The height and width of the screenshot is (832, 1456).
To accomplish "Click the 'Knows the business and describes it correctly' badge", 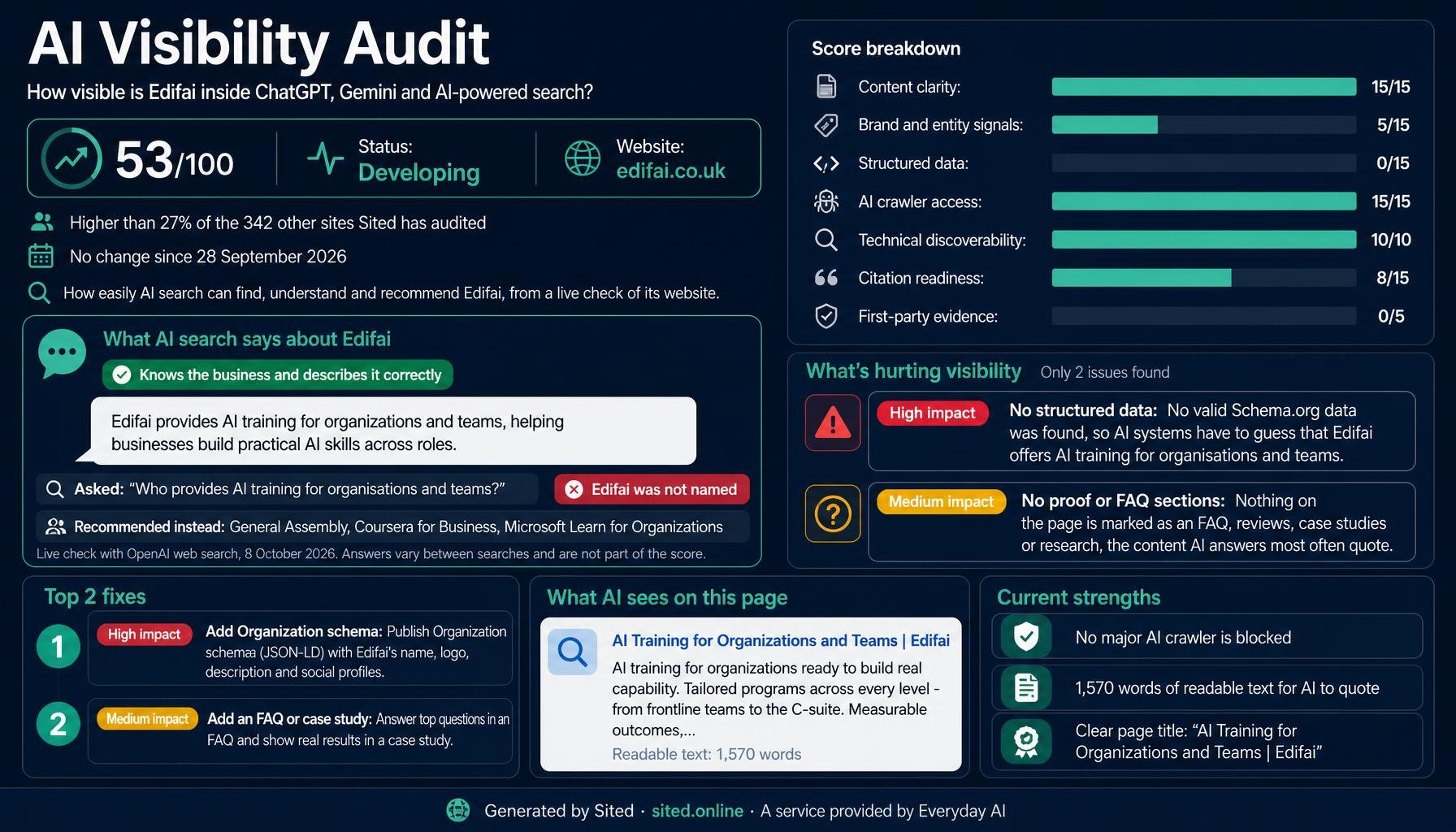I will [x=278, y=375].
